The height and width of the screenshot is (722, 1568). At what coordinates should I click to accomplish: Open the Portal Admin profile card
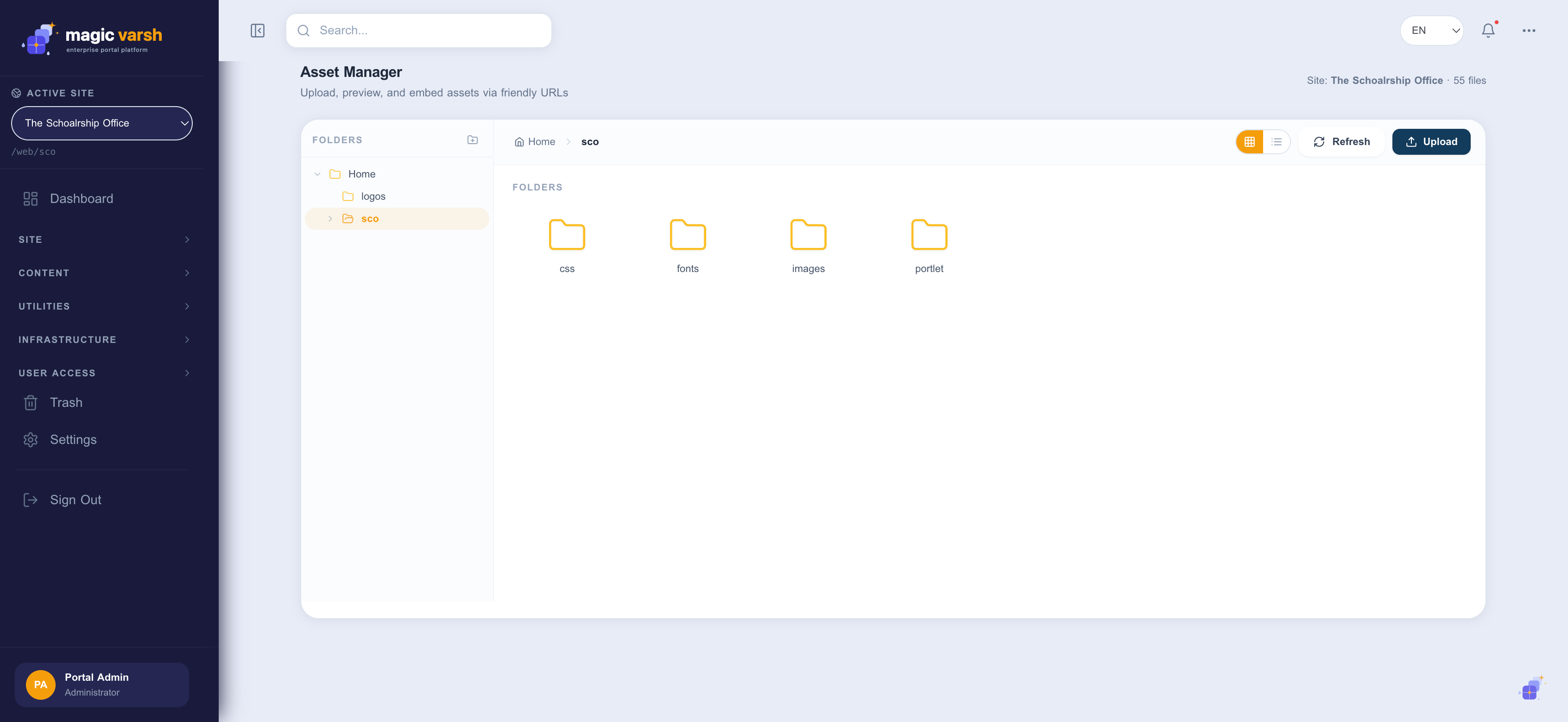101,684
